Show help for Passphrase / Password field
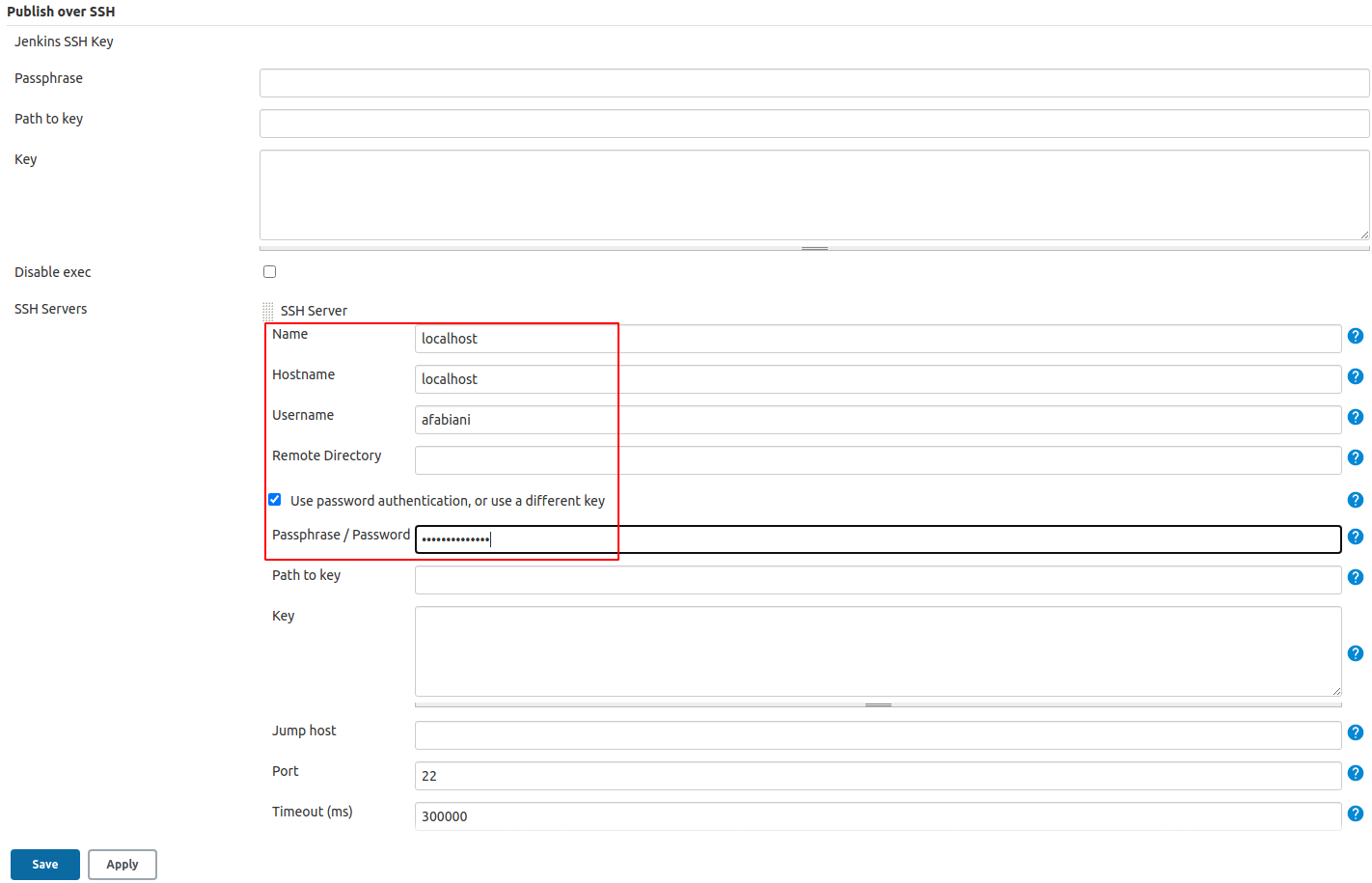1372x883 pixels. coord(1355,537)
